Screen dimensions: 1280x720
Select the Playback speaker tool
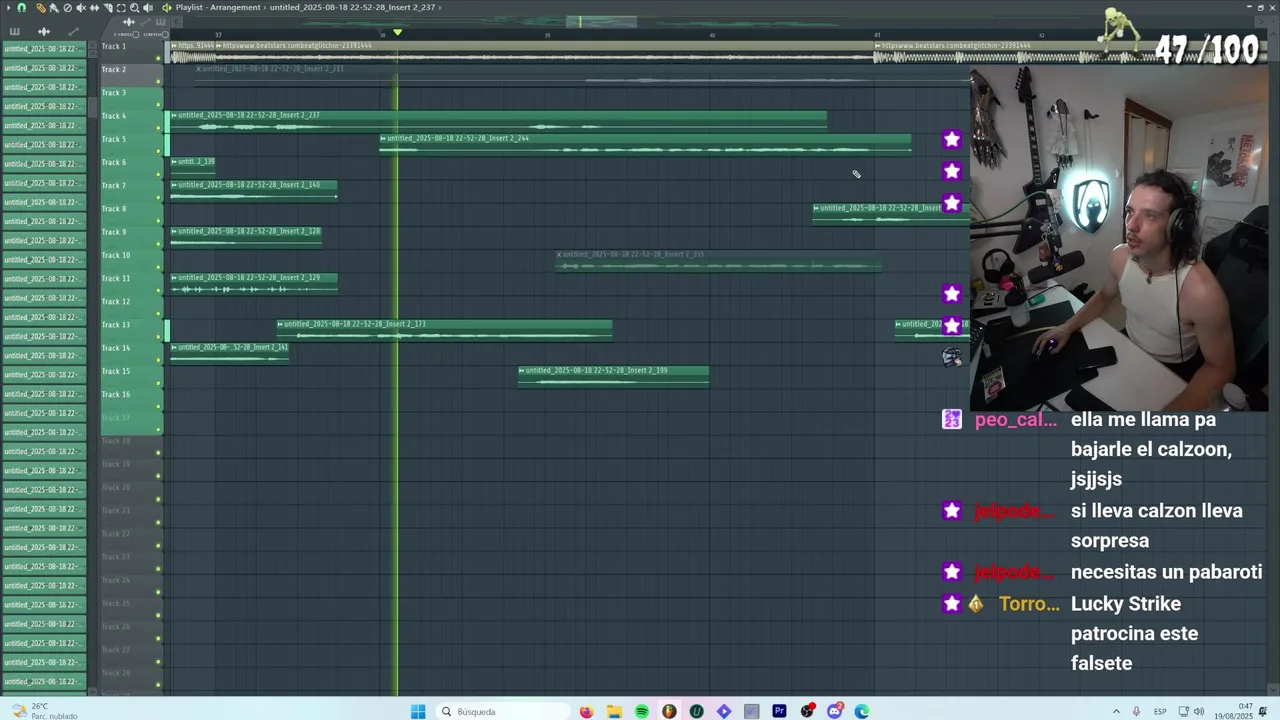point(148,7)
